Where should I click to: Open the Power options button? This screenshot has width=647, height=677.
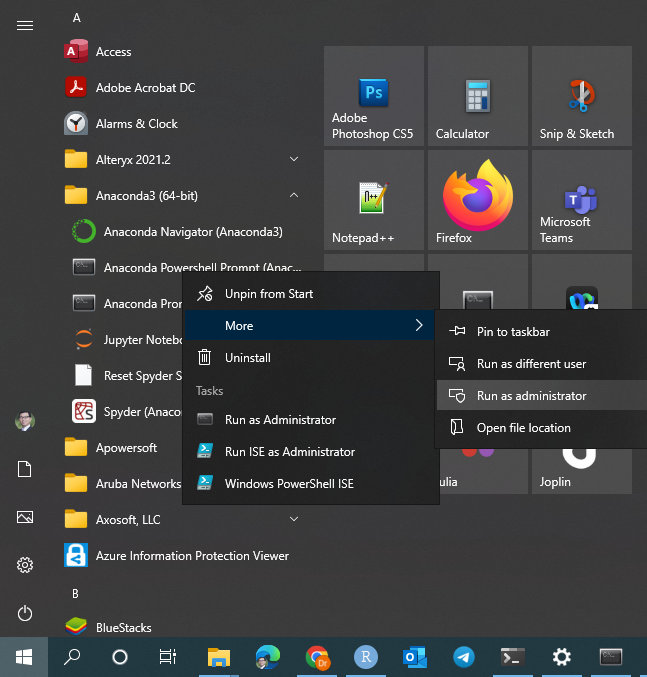click(25, 614)
